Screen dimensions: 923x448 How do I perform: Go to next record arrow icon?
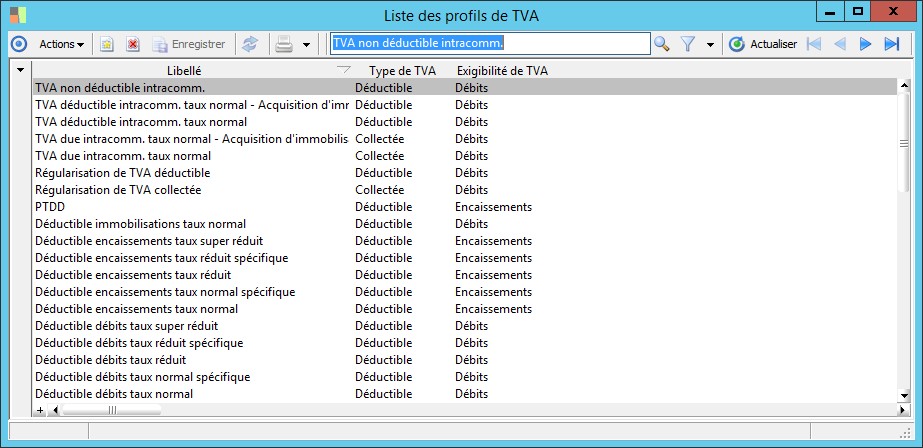pos(865,44)
